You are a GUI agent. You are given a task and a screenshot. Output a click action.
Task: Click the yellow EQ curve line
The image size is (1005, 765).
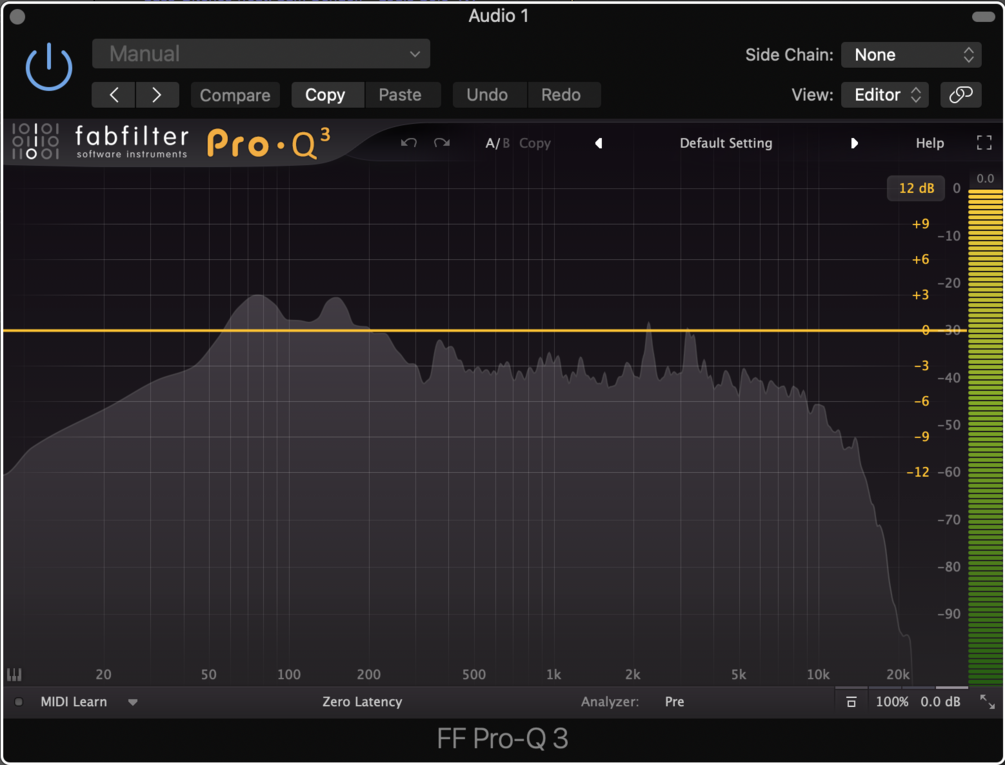[x=485, y=331]
